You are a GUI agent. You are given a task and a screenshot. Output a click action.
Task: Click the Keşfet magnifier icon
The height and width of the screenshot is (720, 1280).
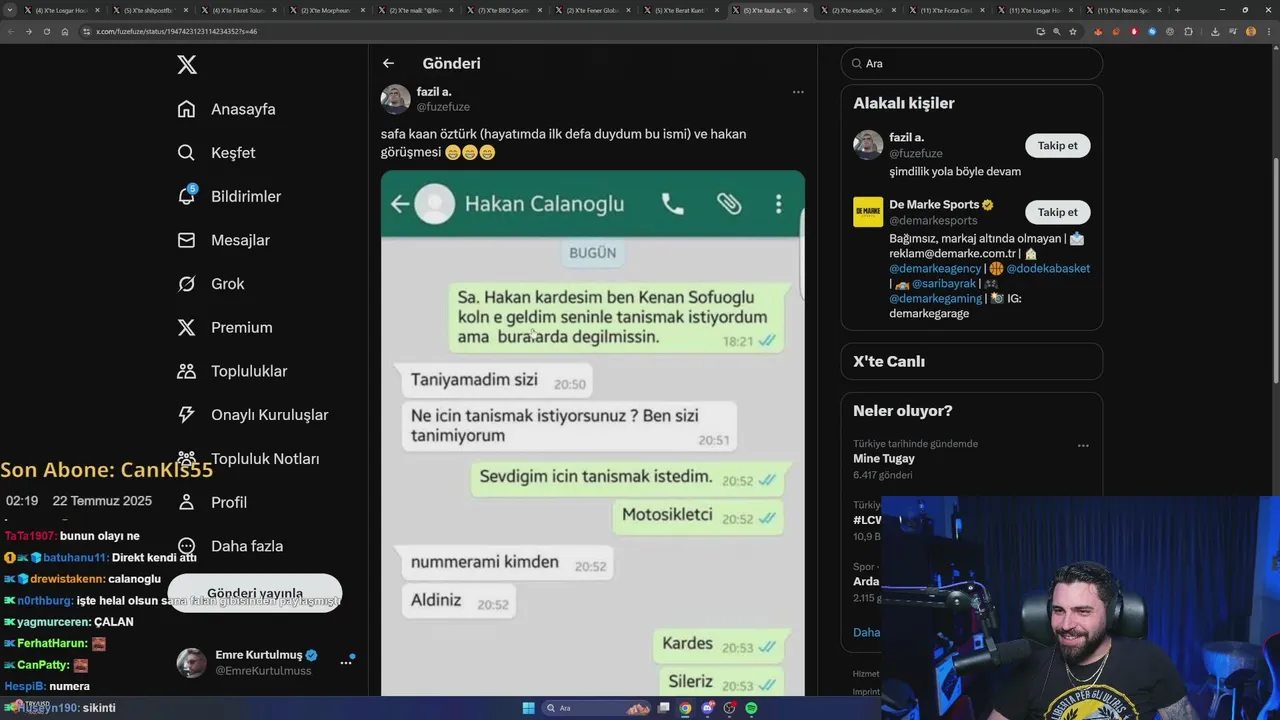186,153
